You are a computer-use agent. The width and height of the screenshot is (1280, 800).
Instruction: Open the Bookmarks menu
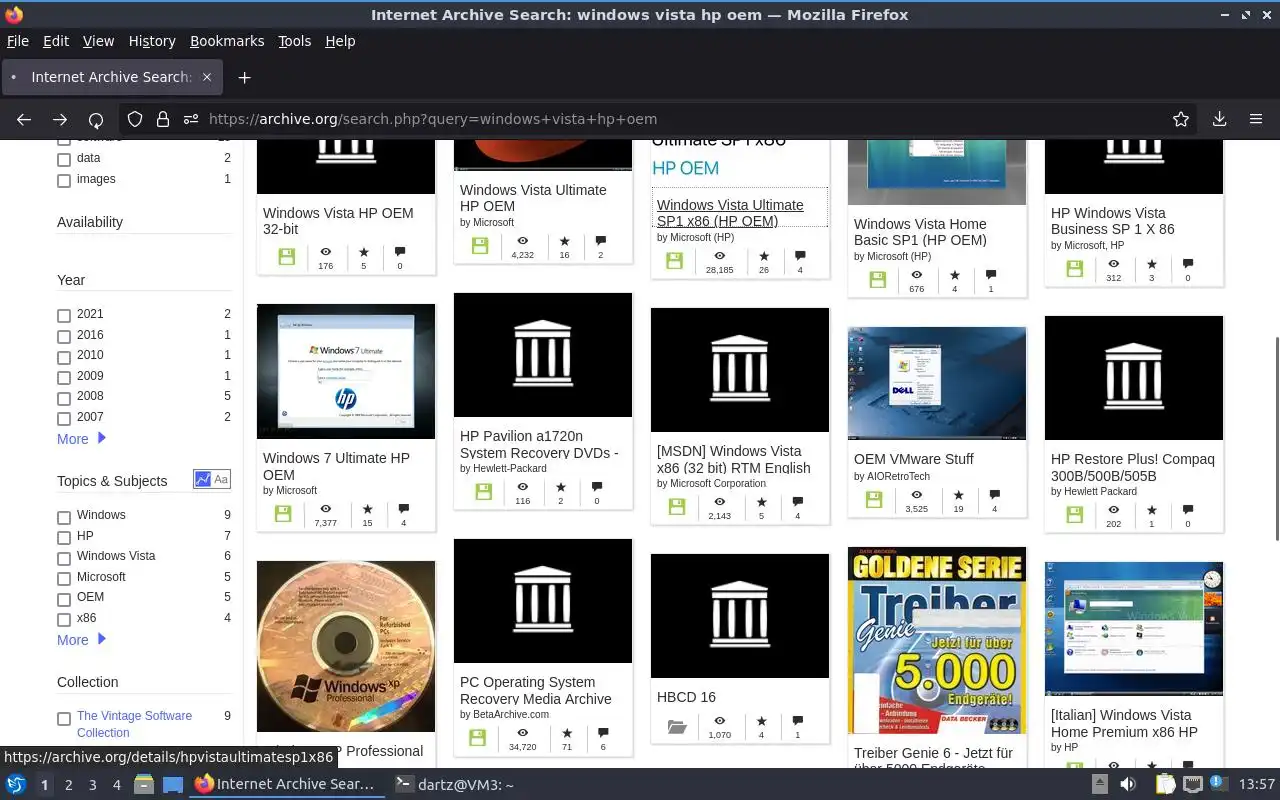click(227, 41)
